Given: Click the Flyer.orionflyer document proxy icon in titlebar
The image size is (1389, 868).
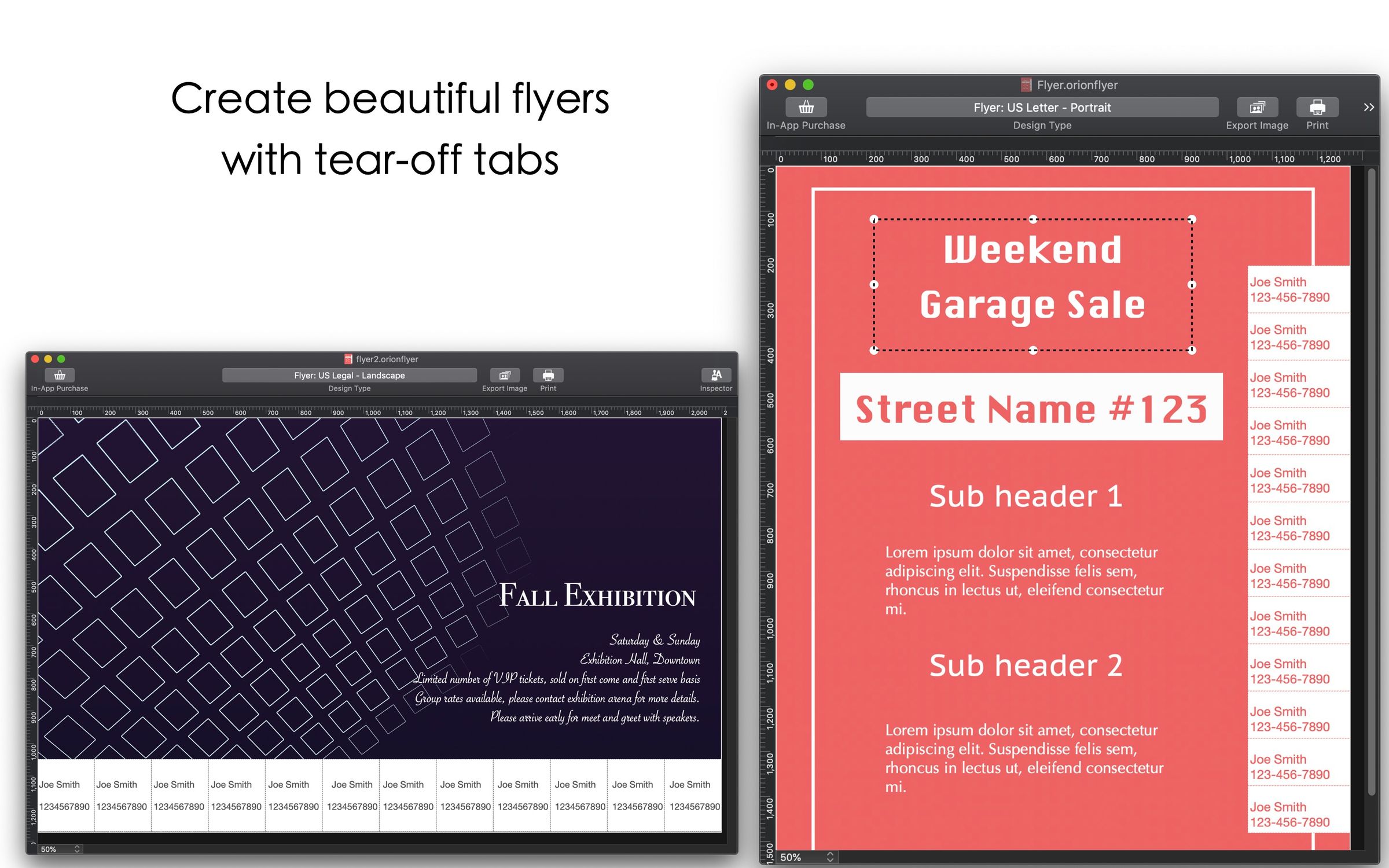Looking at the screenshot, I should [1025, 84].
